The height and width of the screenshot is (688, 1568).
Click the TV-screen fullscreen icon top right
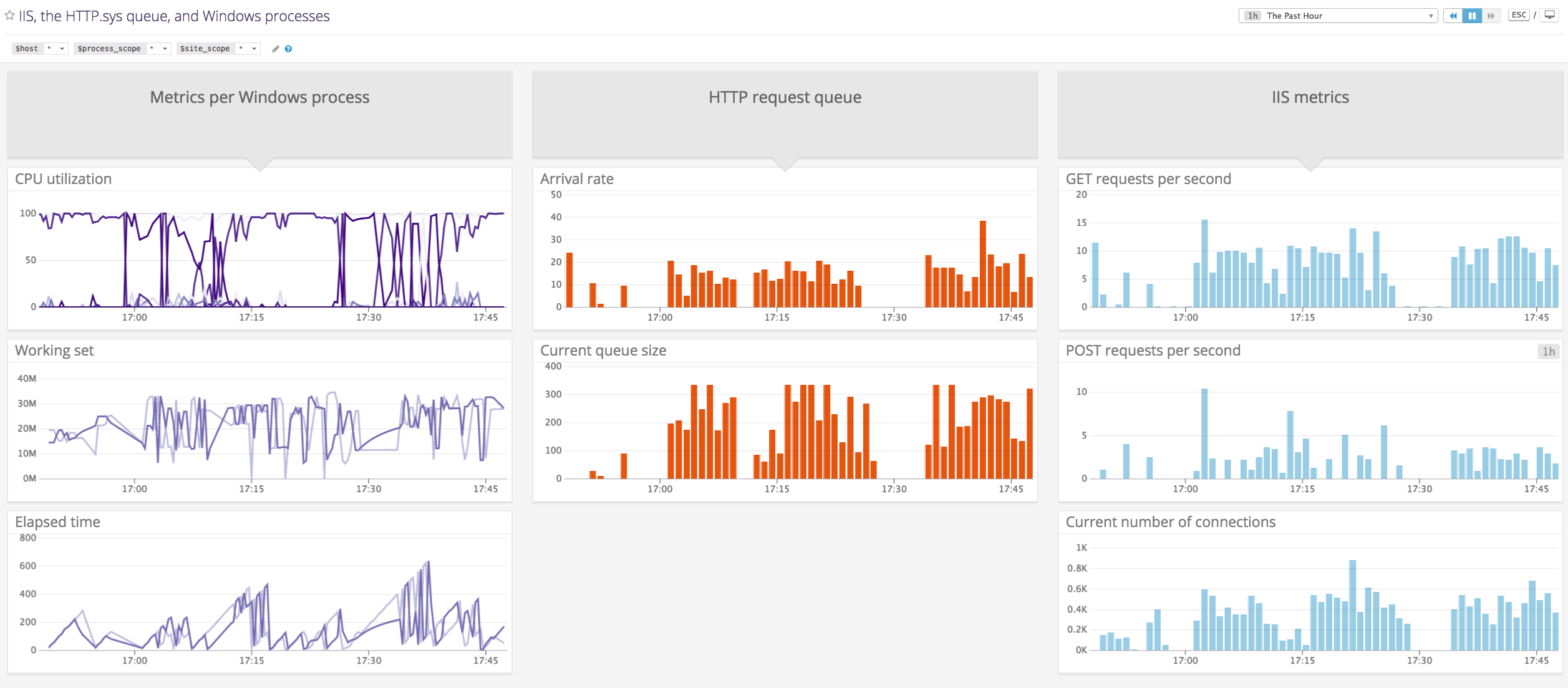click(1549, 14)
